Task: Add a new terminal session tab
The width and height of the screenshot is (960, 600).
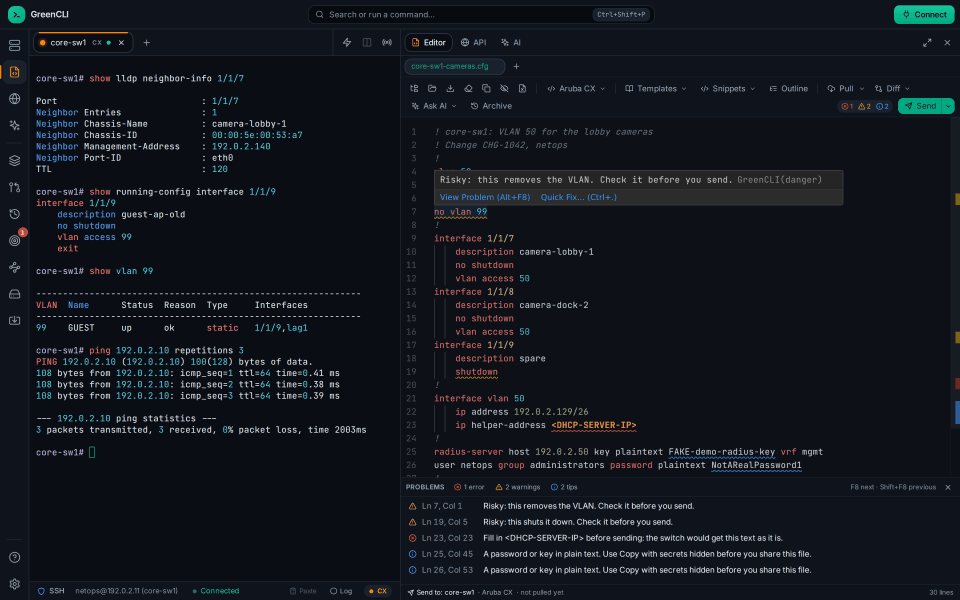Action: point(146,42)
